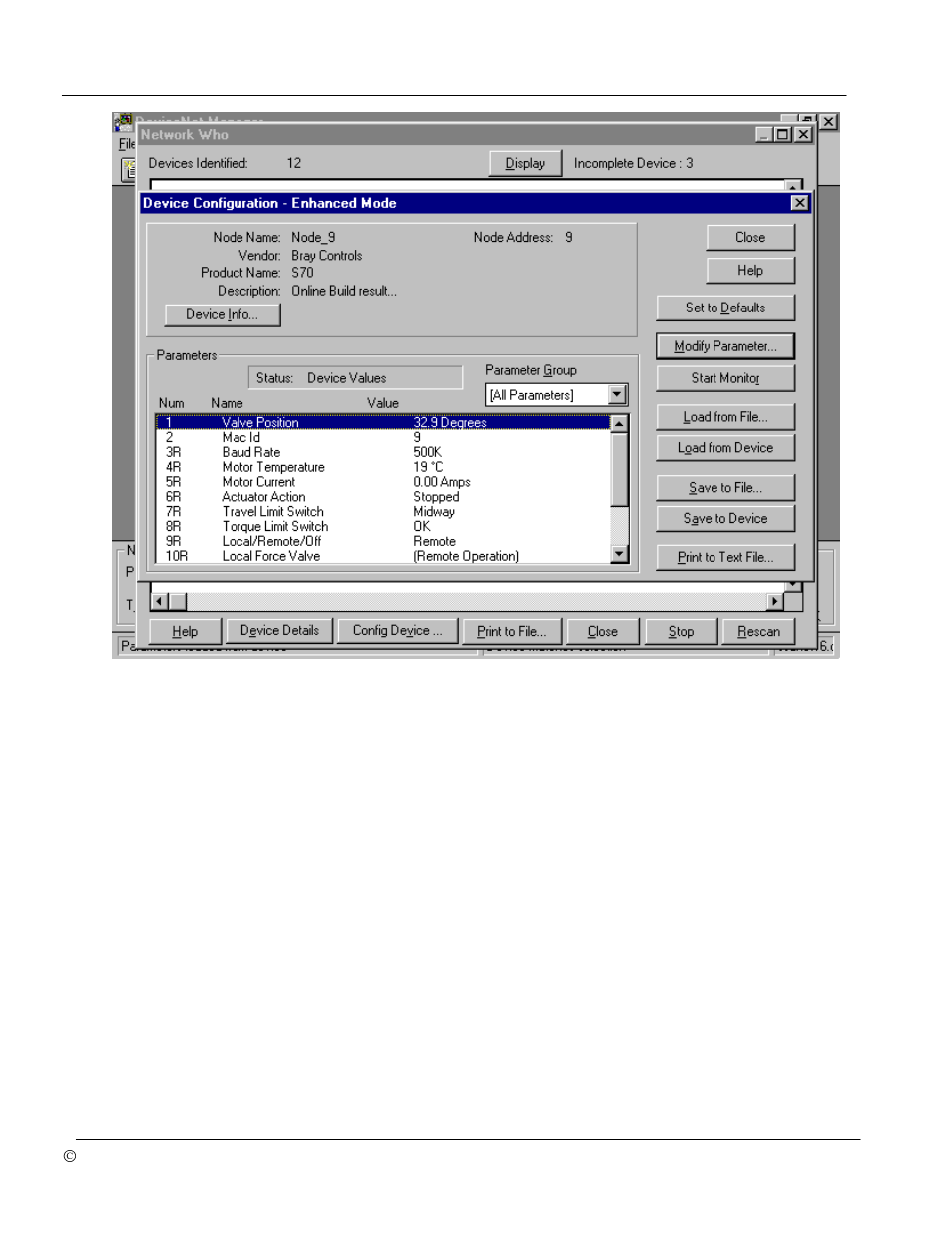The height and width of the screenshot is (1233, 952).
Task: Click parameter list scroll down arrow
Action: pos(619,554)
